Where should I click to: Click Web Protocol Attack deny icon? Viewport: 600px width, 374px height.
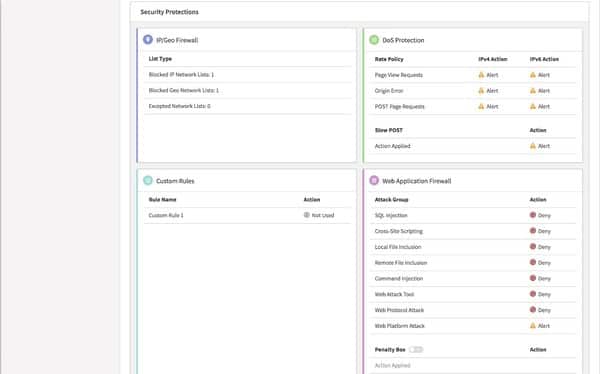tap(533, 309)
